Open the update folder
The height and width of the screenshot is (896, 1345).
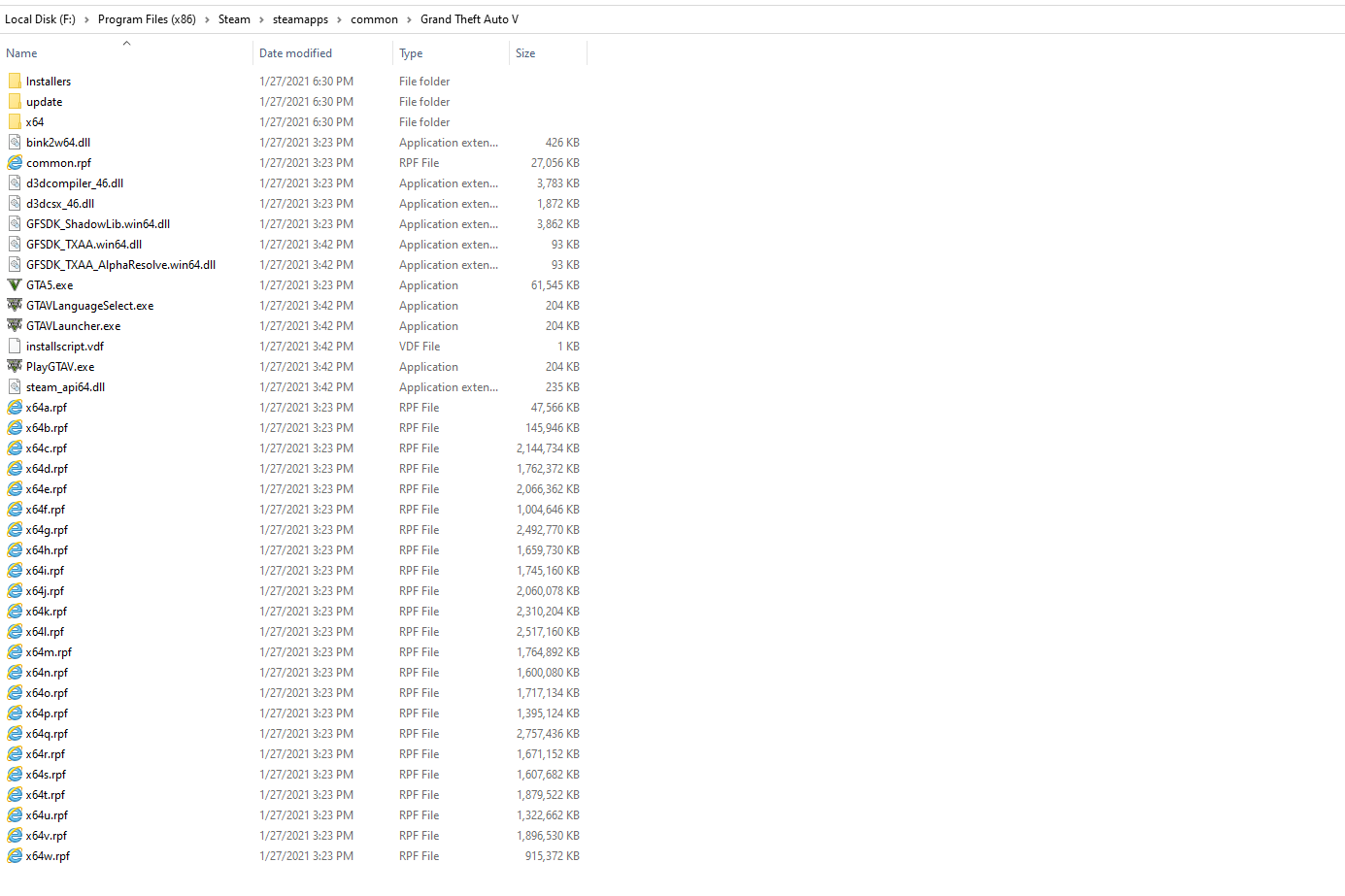click(44, 101)
